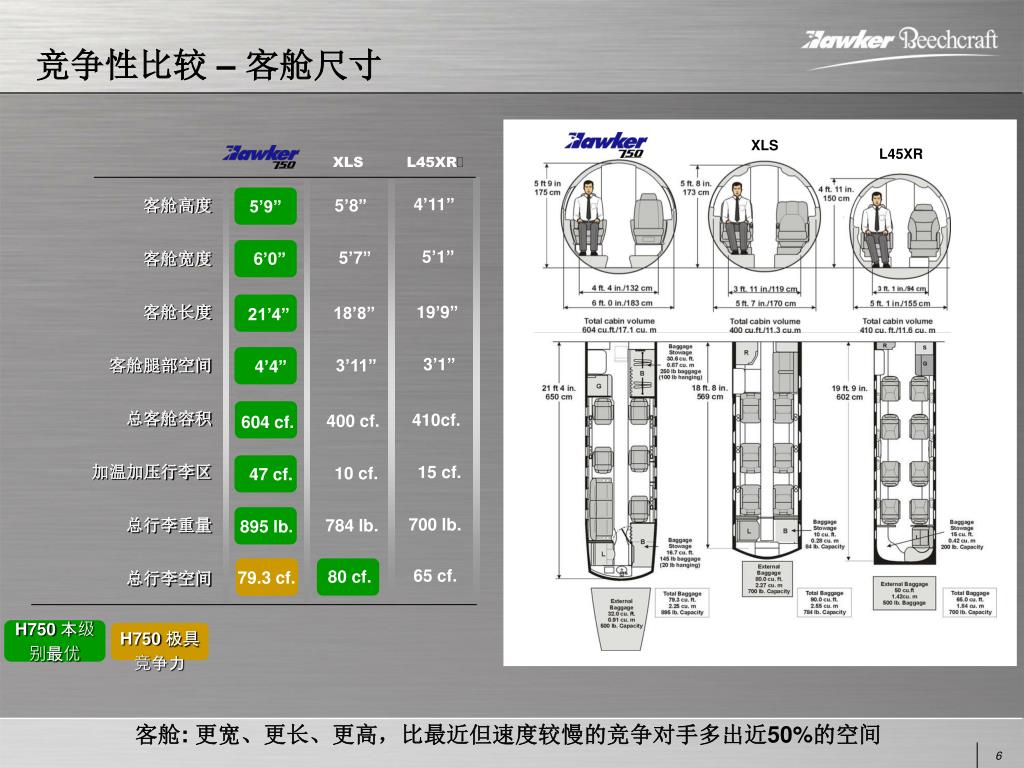Click the green 6'0" cell
The image size is (1024, 768).
(266, 259)
